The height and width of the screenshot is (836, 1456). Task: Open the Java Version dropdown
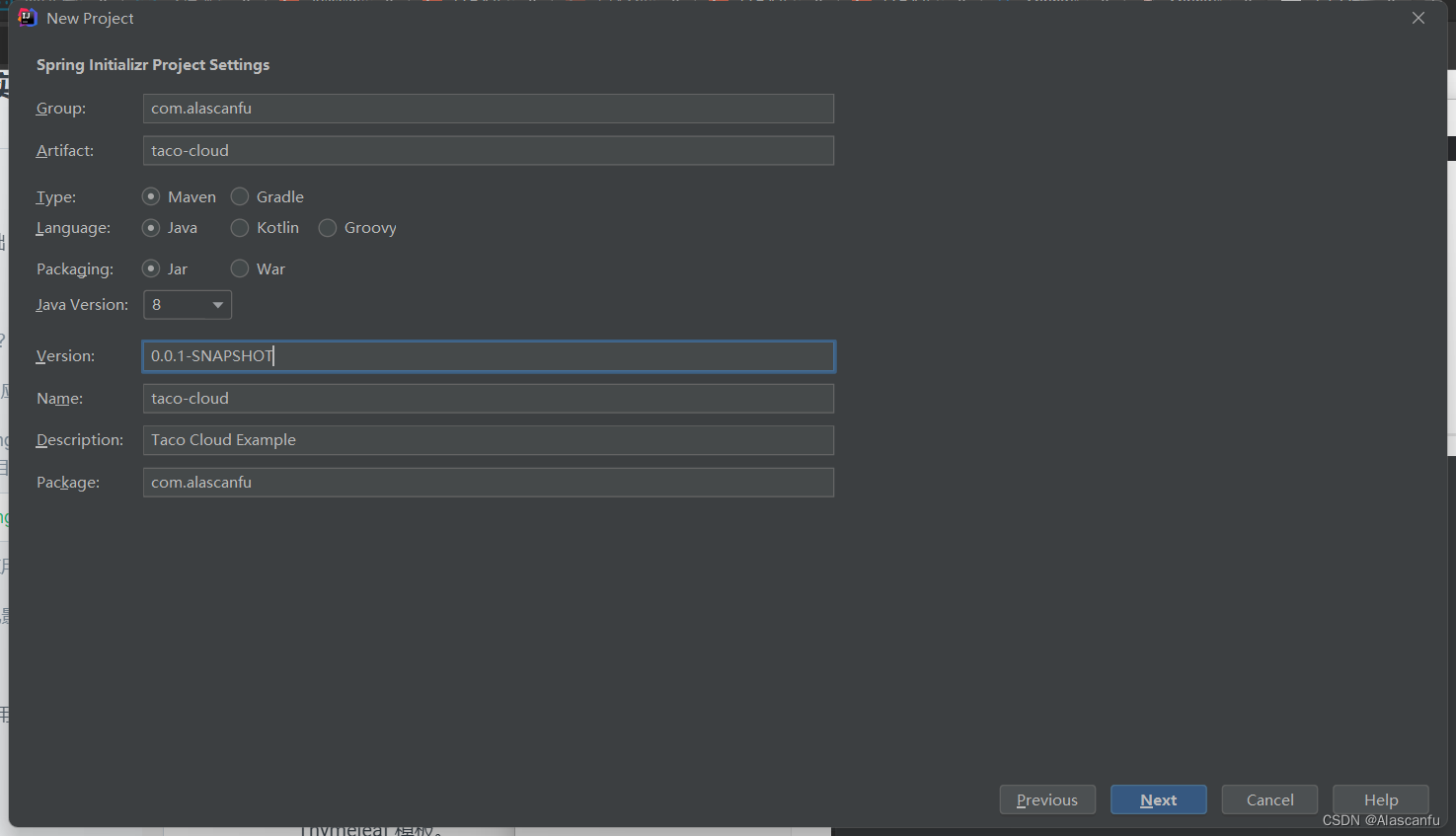pyautogui.click(x=188, y=305)
